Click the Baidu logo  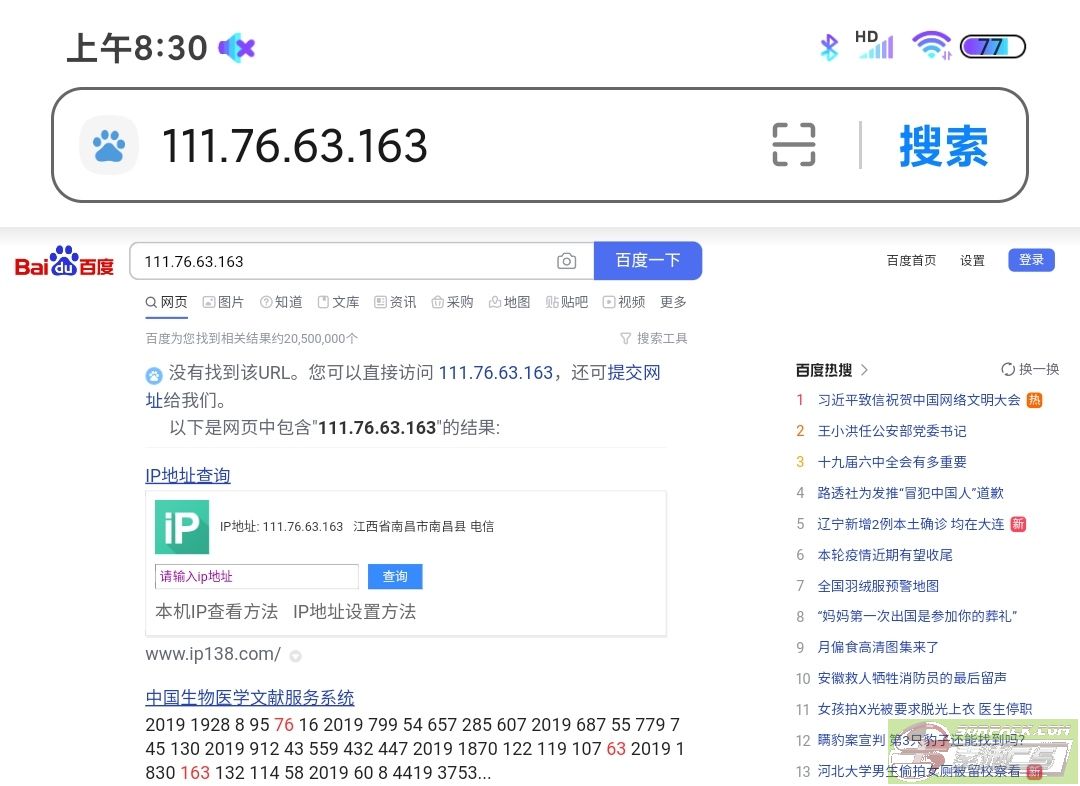tap(64, 261)
